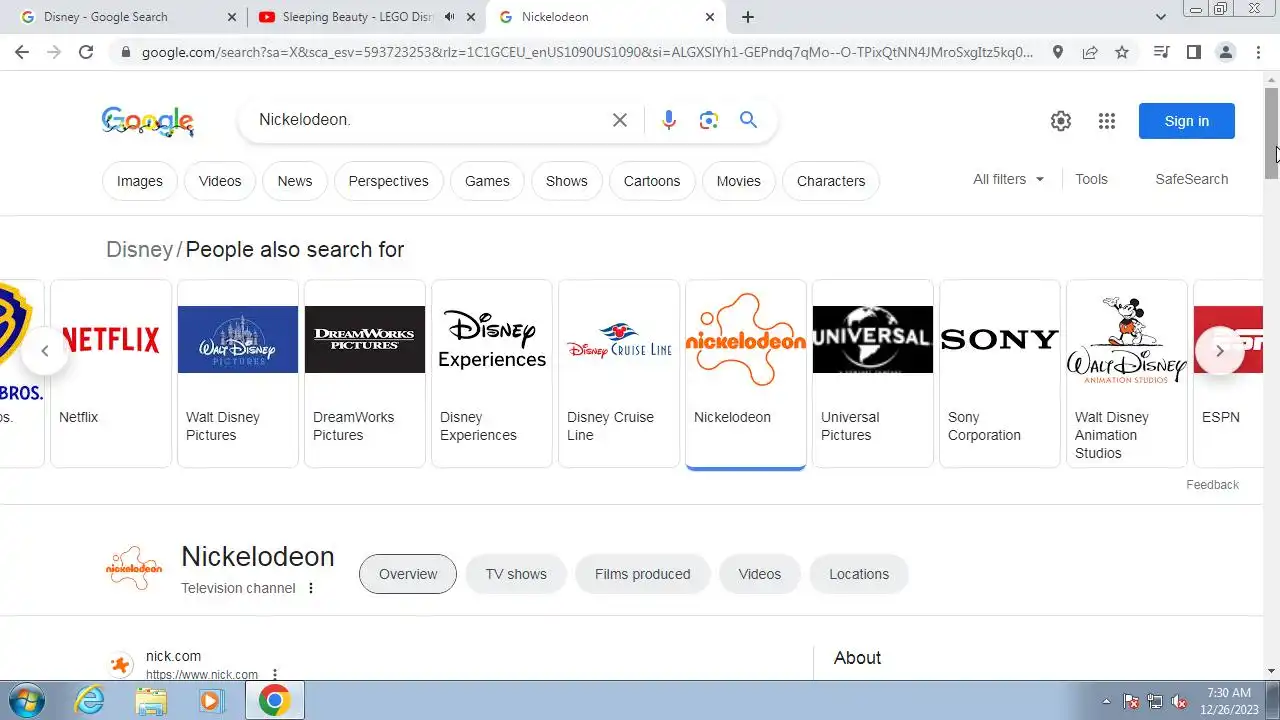Select the Locations knowledge panel chip
1280x720 pixels.
859,574
